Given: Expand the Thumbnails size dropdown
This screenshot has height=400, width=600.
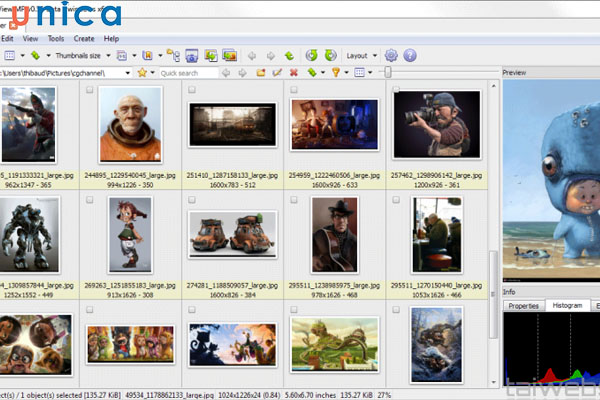Looking at the screenshot, I should tap(108, 56).
